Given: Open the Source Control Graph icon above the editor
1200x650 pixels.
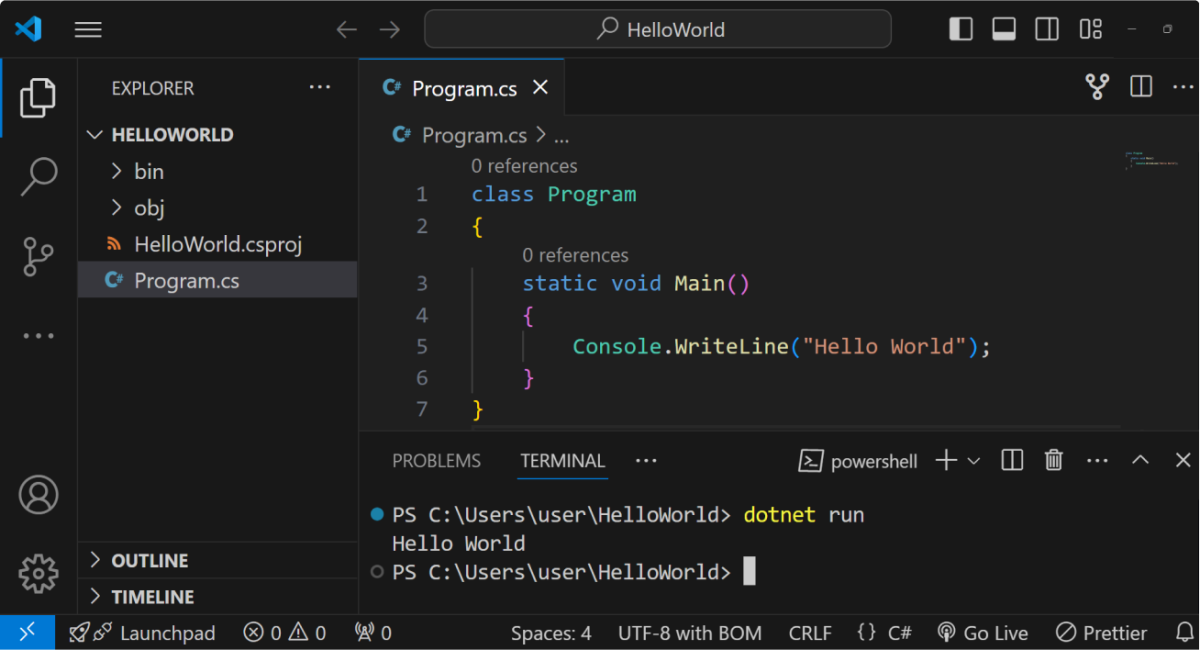Looking at the screenshot, I should coord(1097,86).
